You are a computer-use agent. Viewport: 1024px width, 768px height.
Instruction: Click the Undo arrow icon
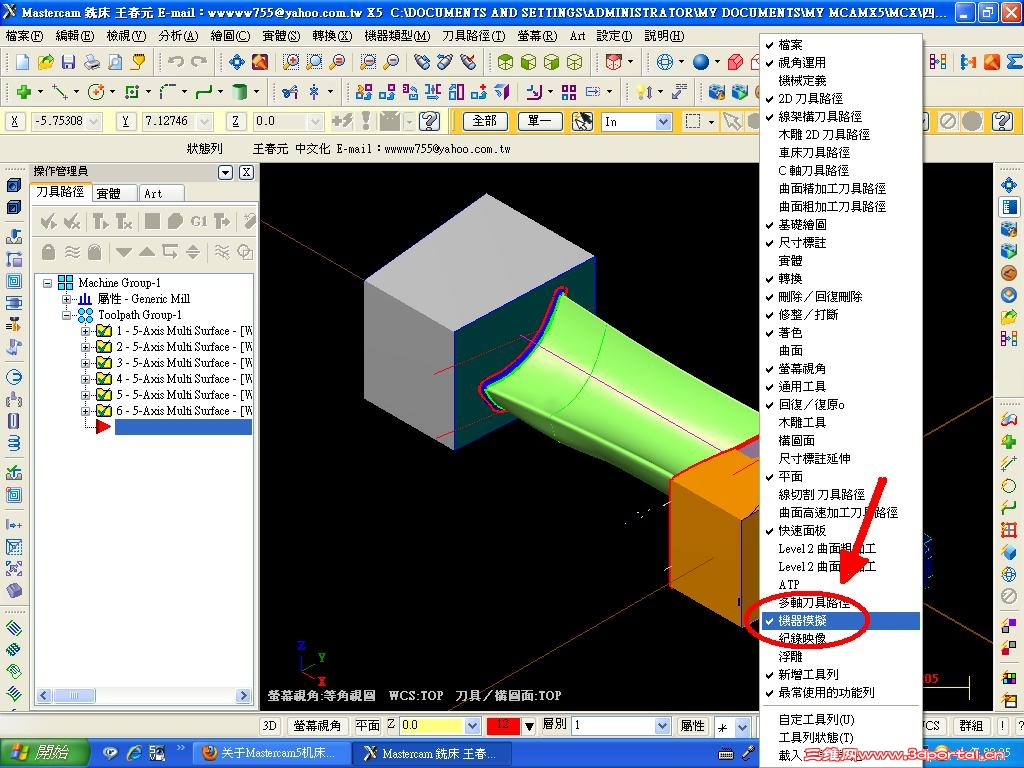point(175,62)
